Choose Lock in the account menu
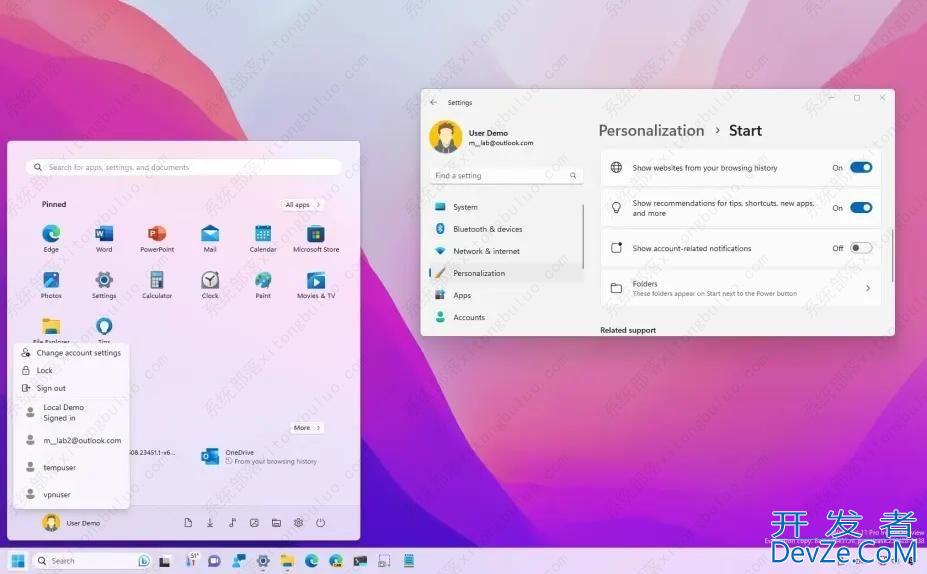This screenshot has height=574, width=927. [x=45, y=370]
